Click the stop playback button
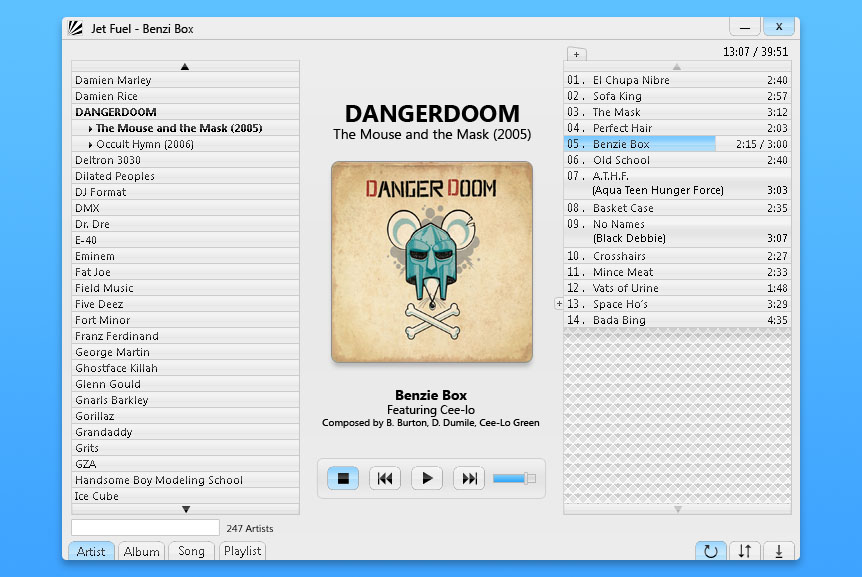The height and width of the screenshot is (577, 862). click(x=343, y=478)
